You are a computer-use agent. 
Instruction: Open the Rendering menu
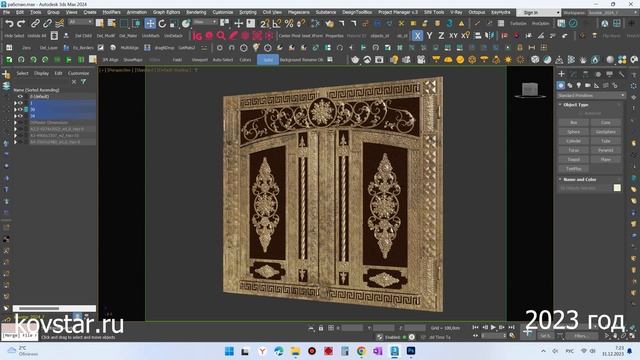point(196,12)
